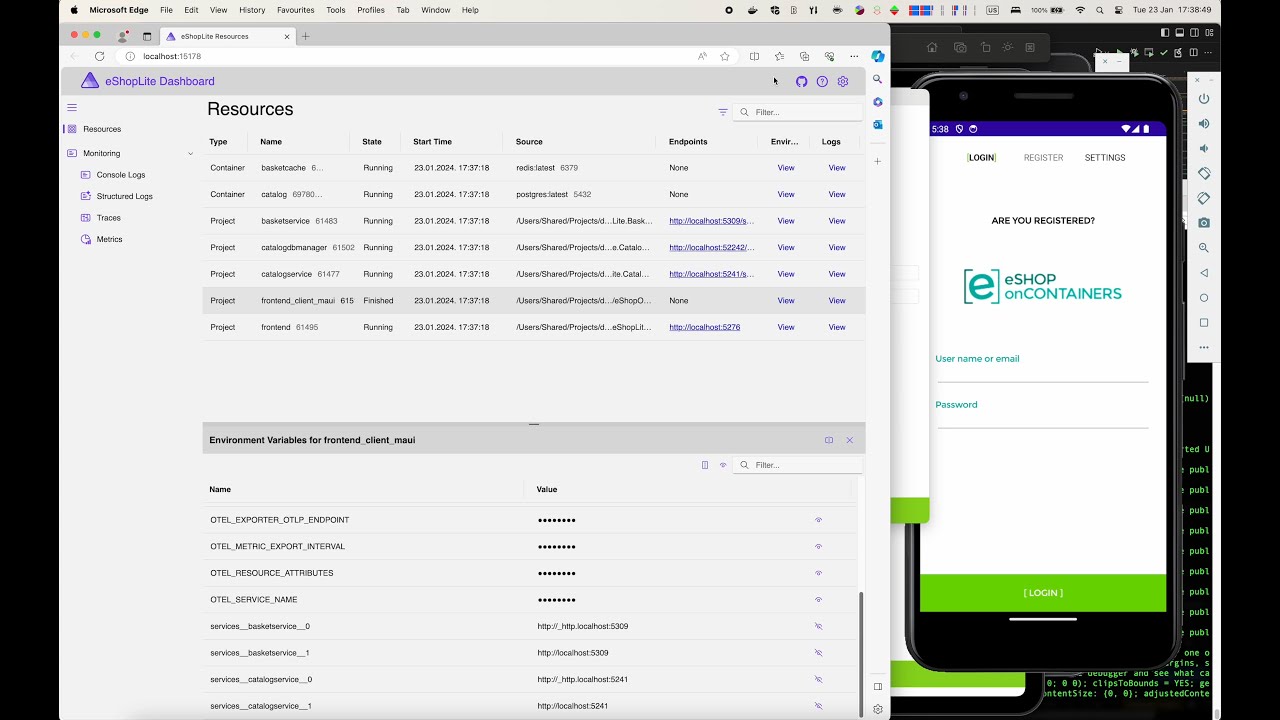Click the Console Logs sidebar icon

click(86, 175)
